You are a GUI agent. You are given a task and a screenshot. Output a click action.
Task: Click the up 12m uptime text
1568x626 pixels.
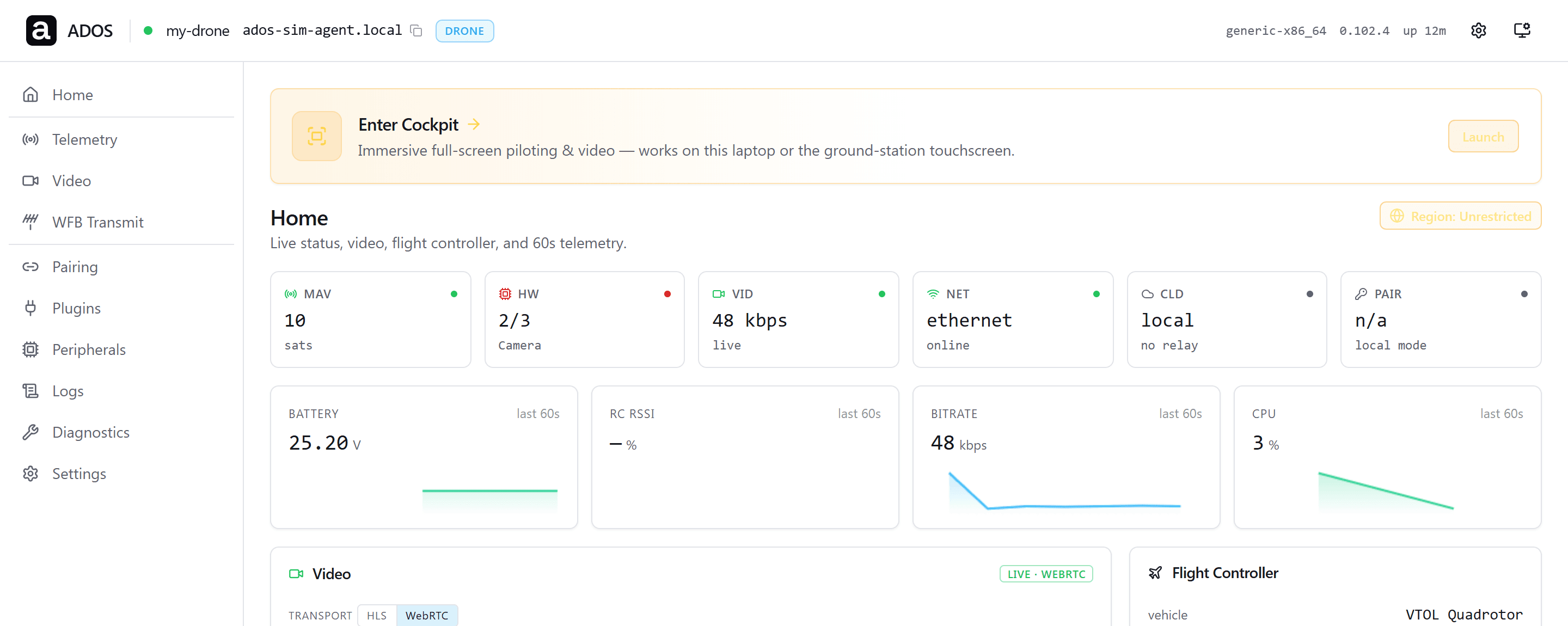click(1424, 30)
